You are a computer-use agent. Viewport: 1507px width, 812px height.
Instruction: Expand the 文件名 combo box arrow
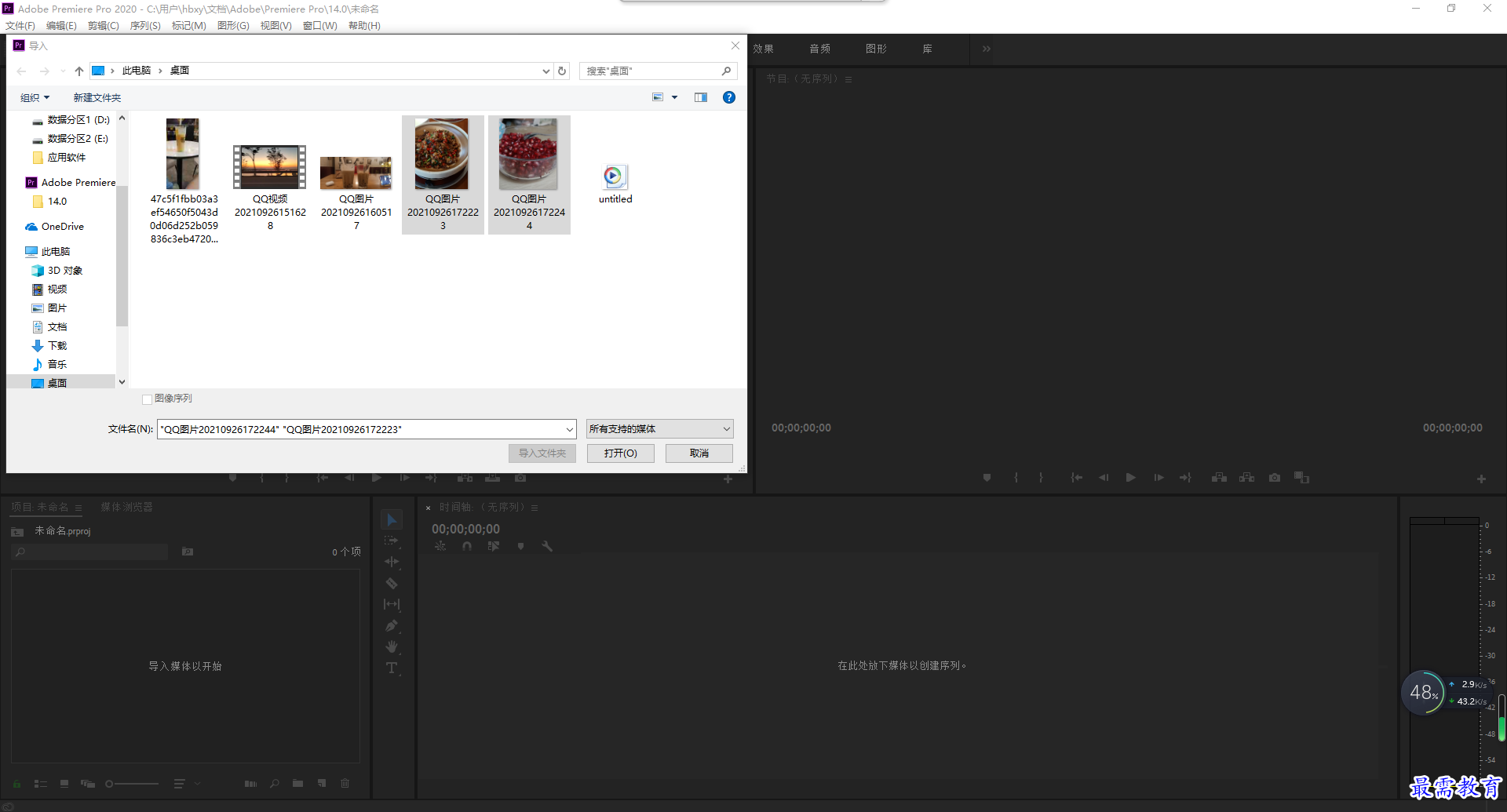pos(570,429)
